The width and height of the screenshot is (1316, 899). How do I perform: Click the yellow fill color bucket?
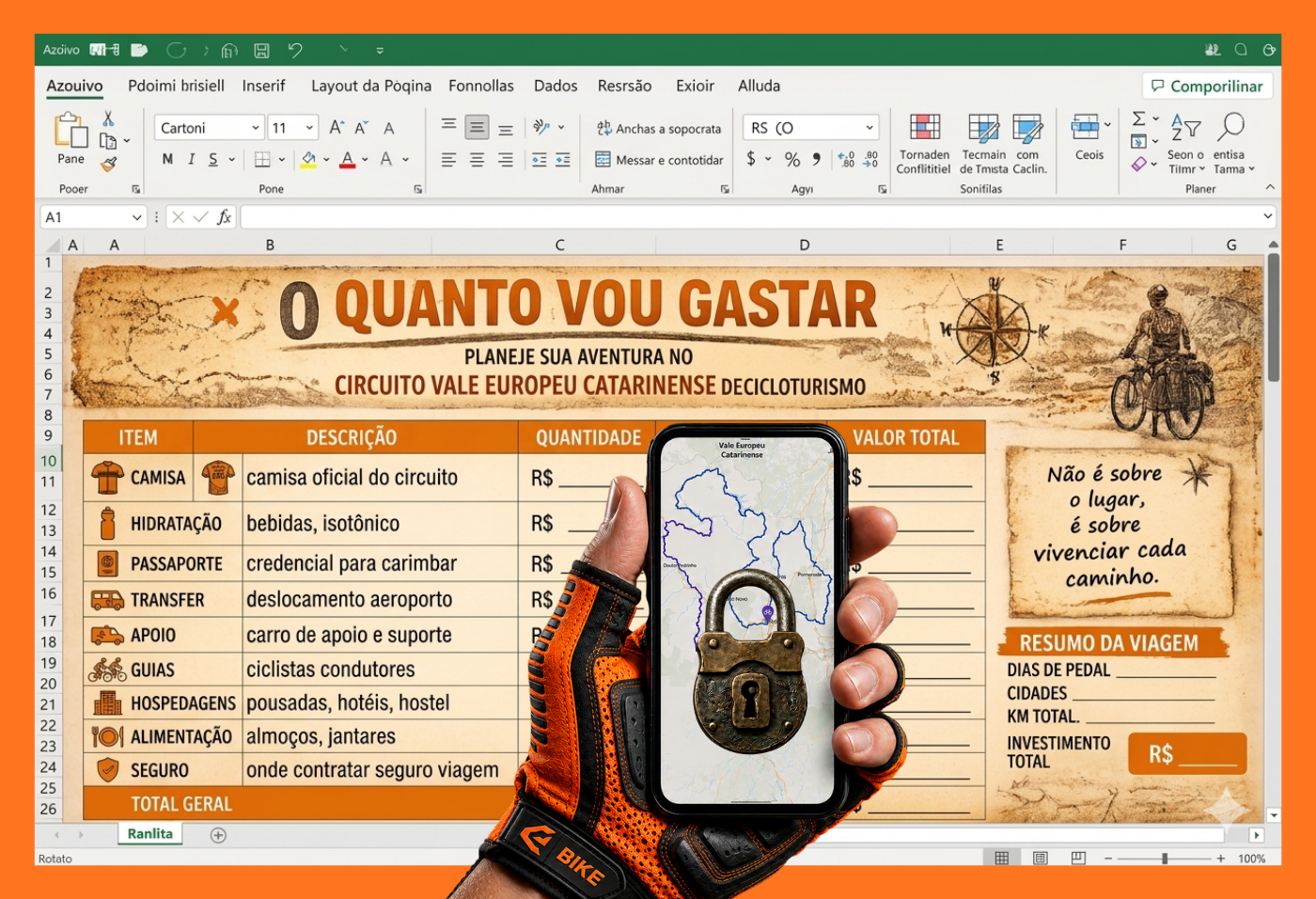point(308,160)
